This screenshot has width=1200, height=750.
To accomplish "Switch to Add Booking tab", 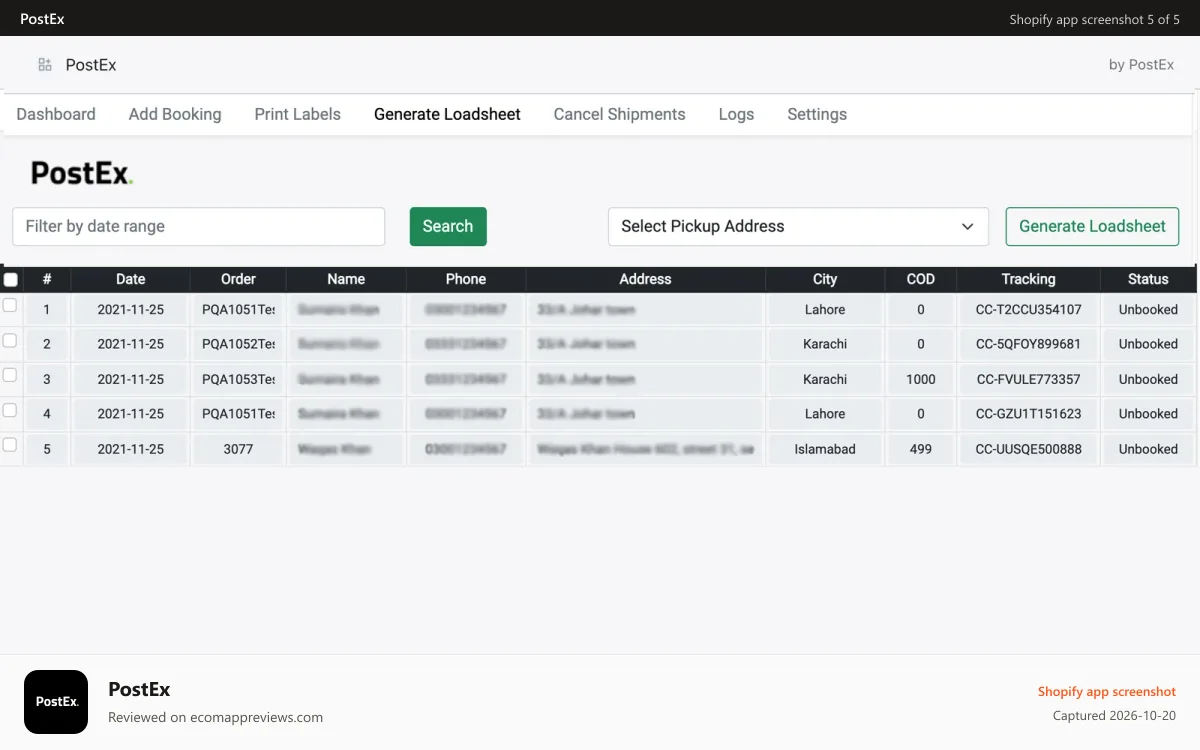I will pyautogui.click(x=175, y=114).
